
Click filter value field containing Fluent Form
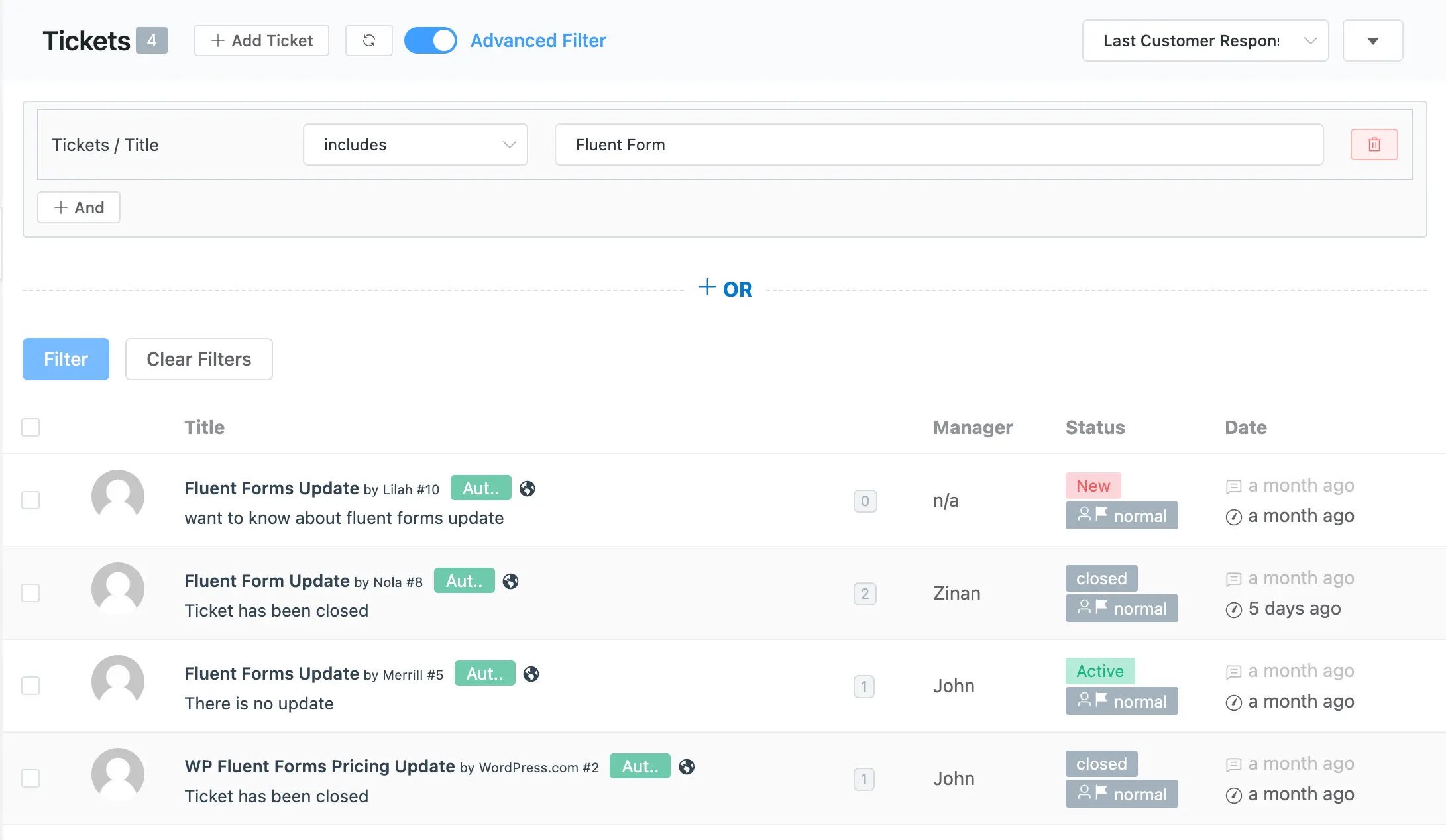coord(939,144)
